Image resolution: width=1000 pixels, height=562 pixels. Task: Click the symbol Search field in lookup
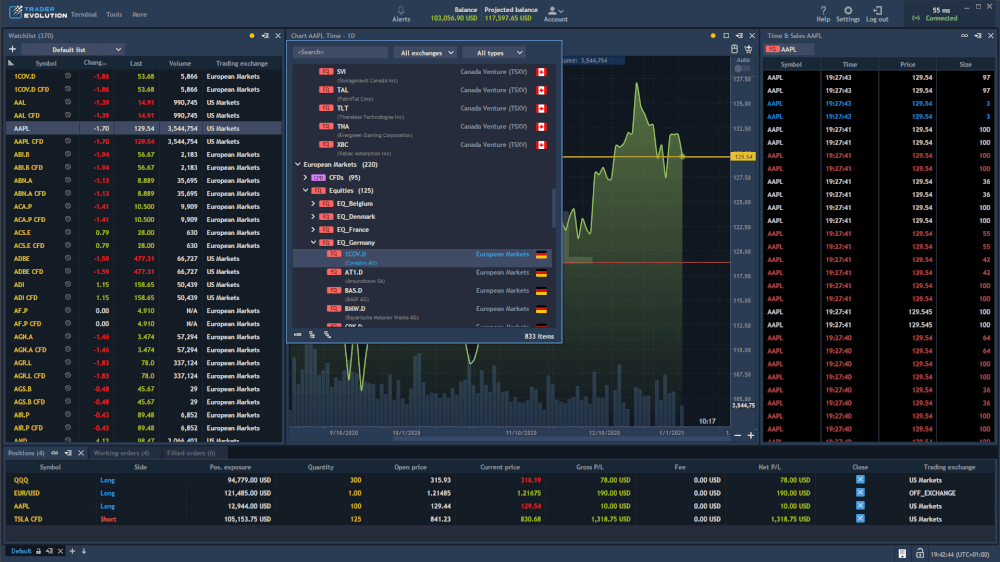coord(341,52)
